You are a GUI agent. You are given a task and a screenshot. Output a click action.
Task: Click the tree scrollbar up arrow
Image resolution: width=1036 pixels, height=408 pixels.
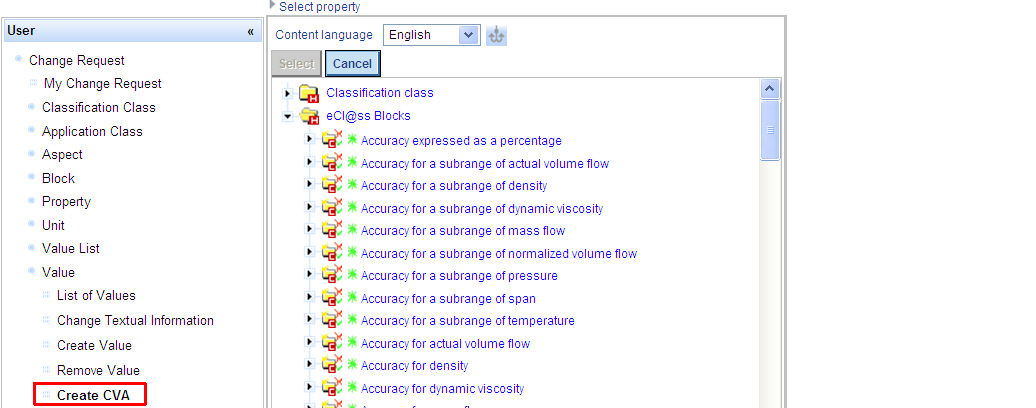pyautogui.click(x=770, y=89)
